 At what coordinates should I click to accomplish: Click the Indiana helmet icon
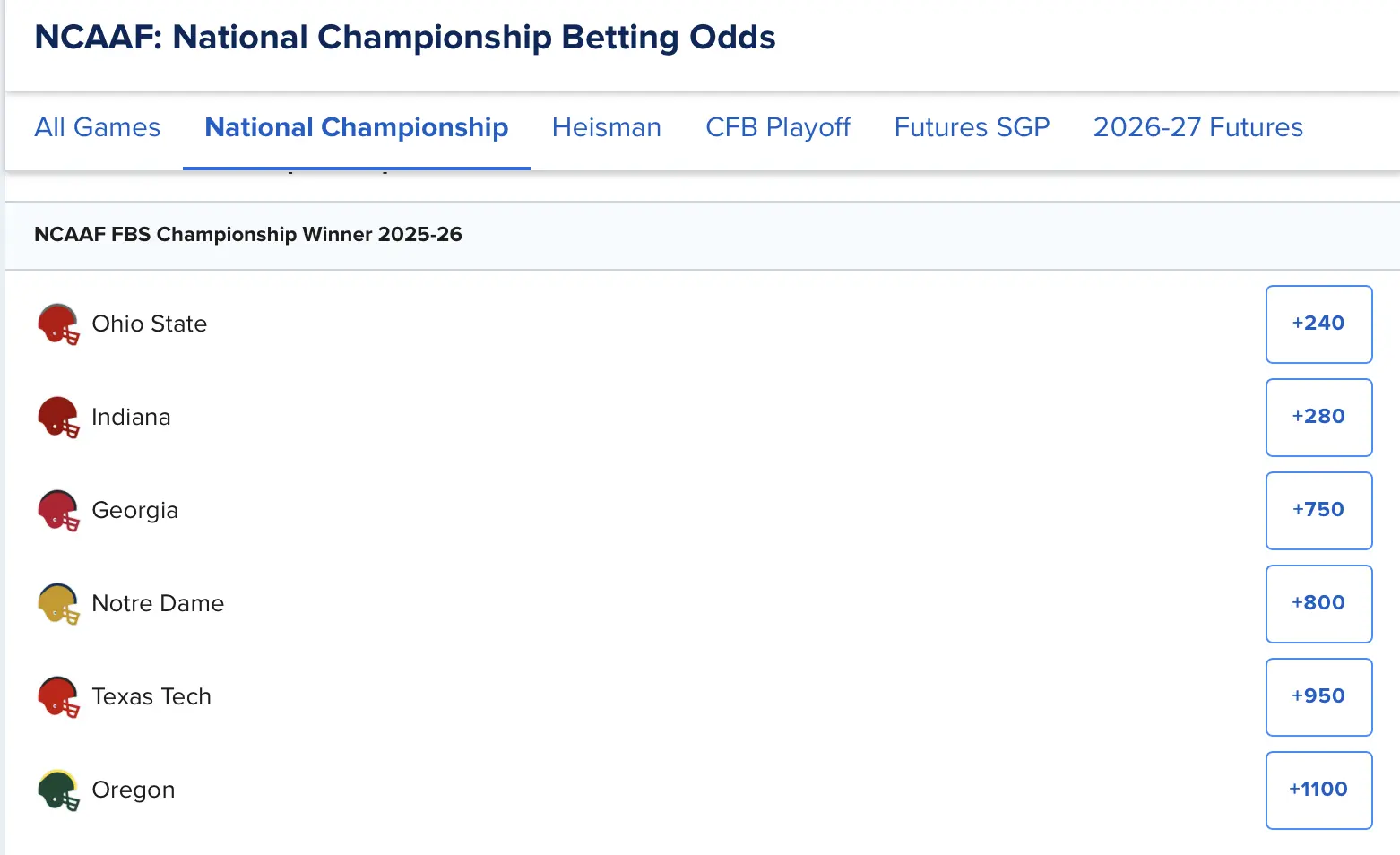click(58, 418)
